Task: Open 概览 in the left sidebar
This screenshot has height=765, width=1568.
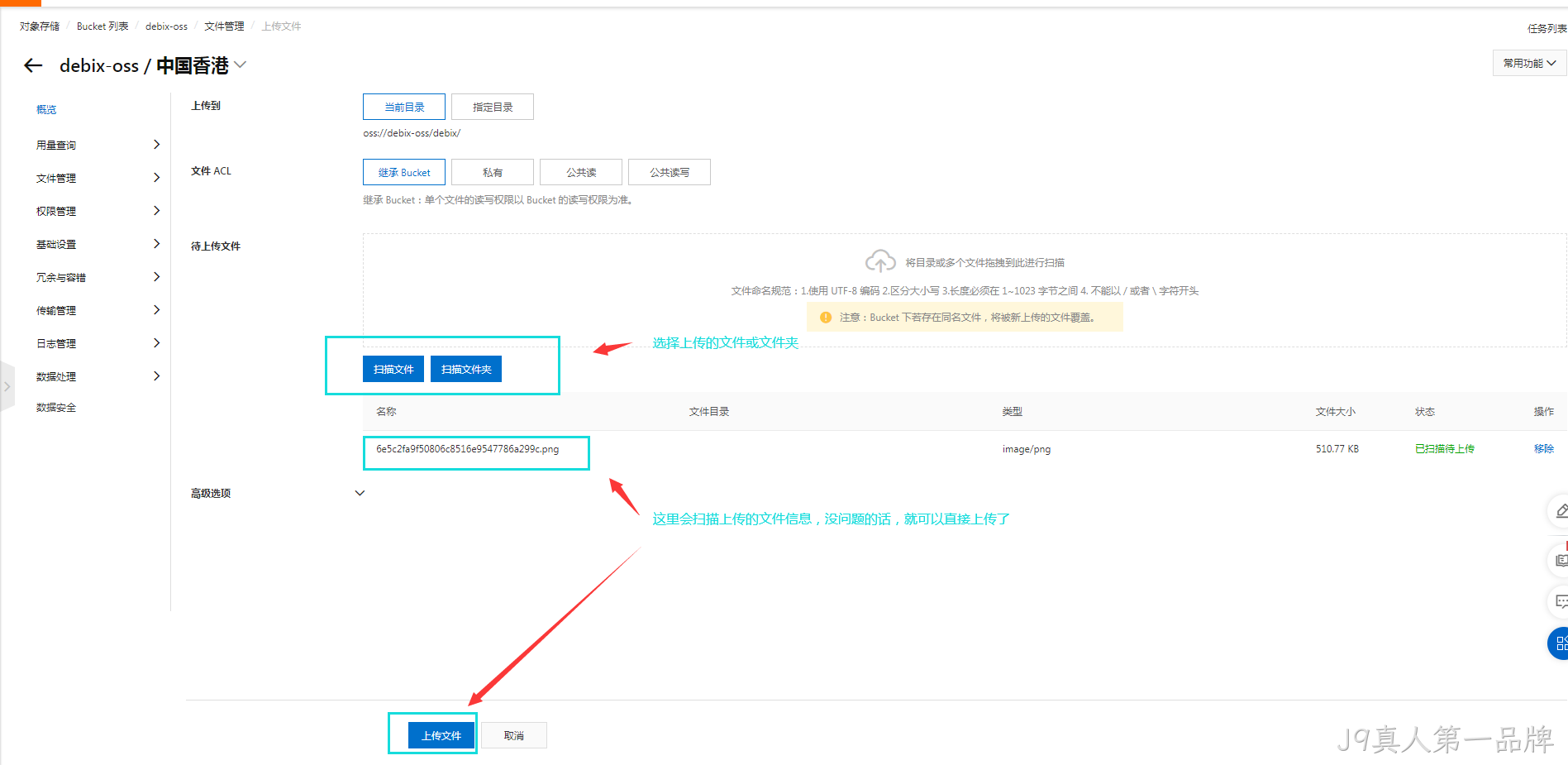Action: click(x=46, y=109)
